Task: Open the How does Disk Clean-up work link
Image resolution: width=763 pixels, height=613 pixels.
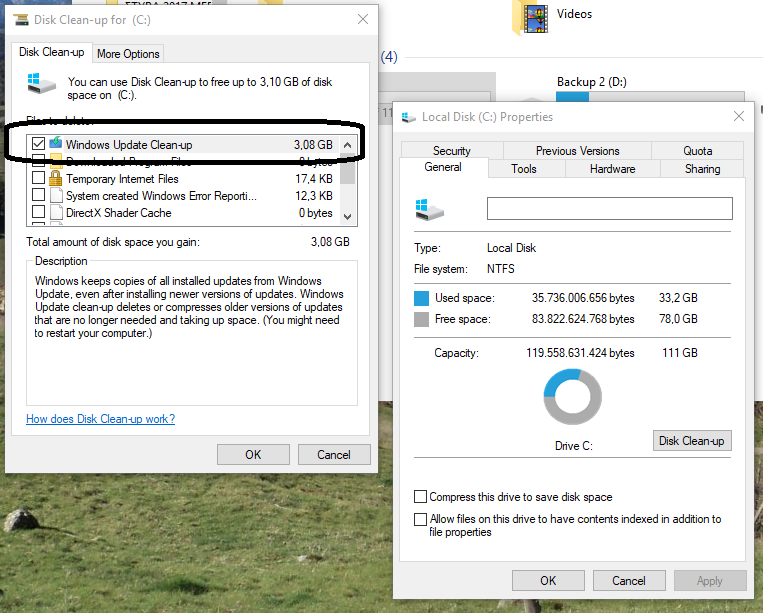Action: tap(100, 419)
